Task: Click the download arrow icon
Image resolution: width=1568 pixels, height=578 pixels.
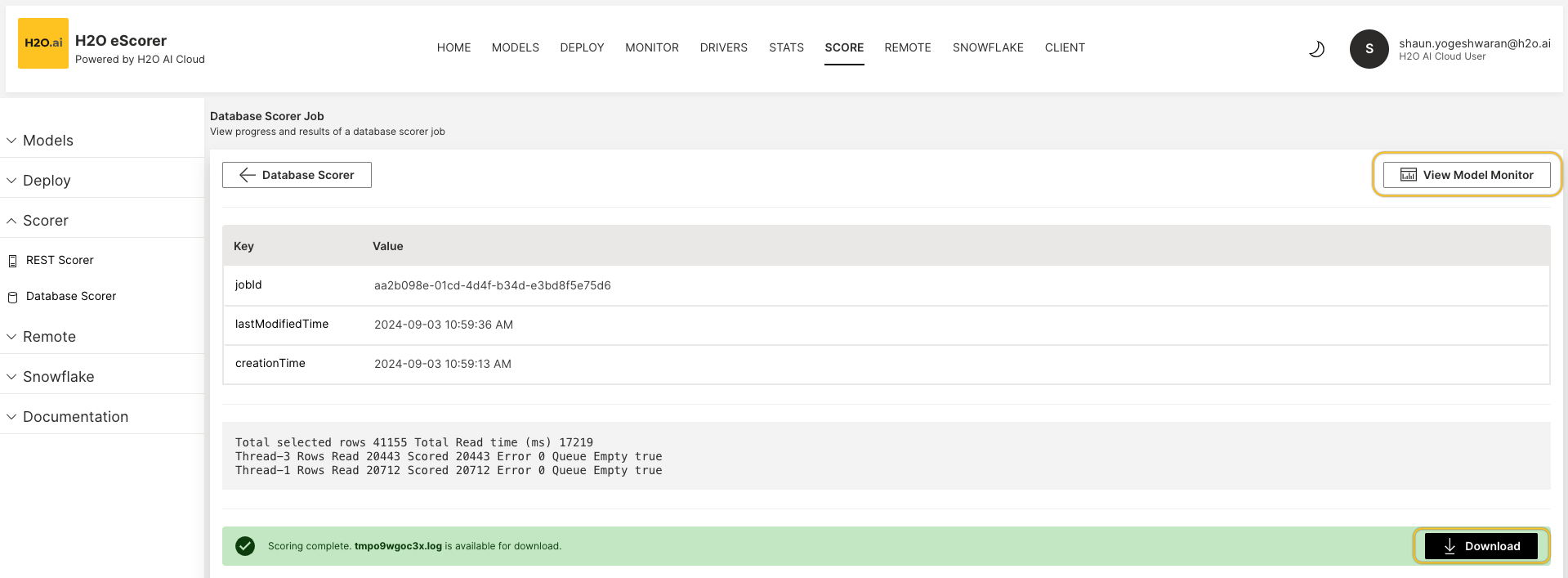Action: pos(1449,546)
